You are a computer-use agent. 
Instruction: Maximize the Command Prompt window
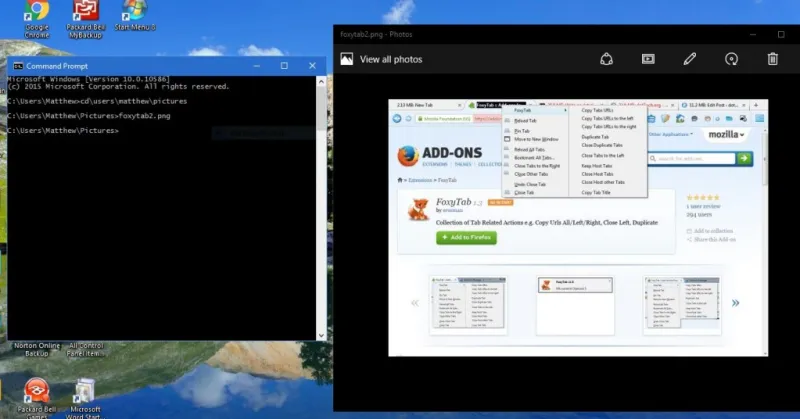point(284,66)
